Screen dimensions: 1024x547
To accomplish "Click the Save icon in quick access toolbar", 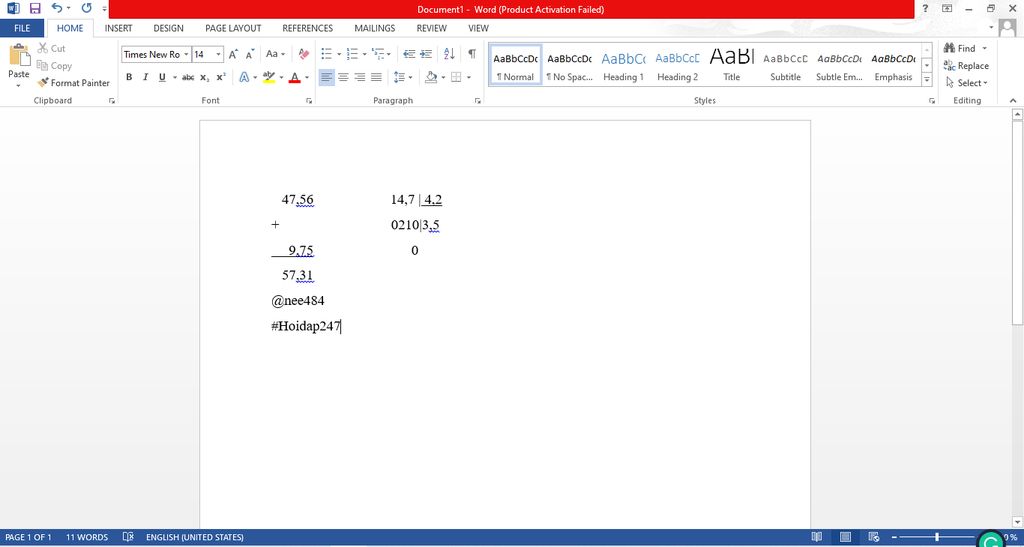I will [x=35, y=8].
